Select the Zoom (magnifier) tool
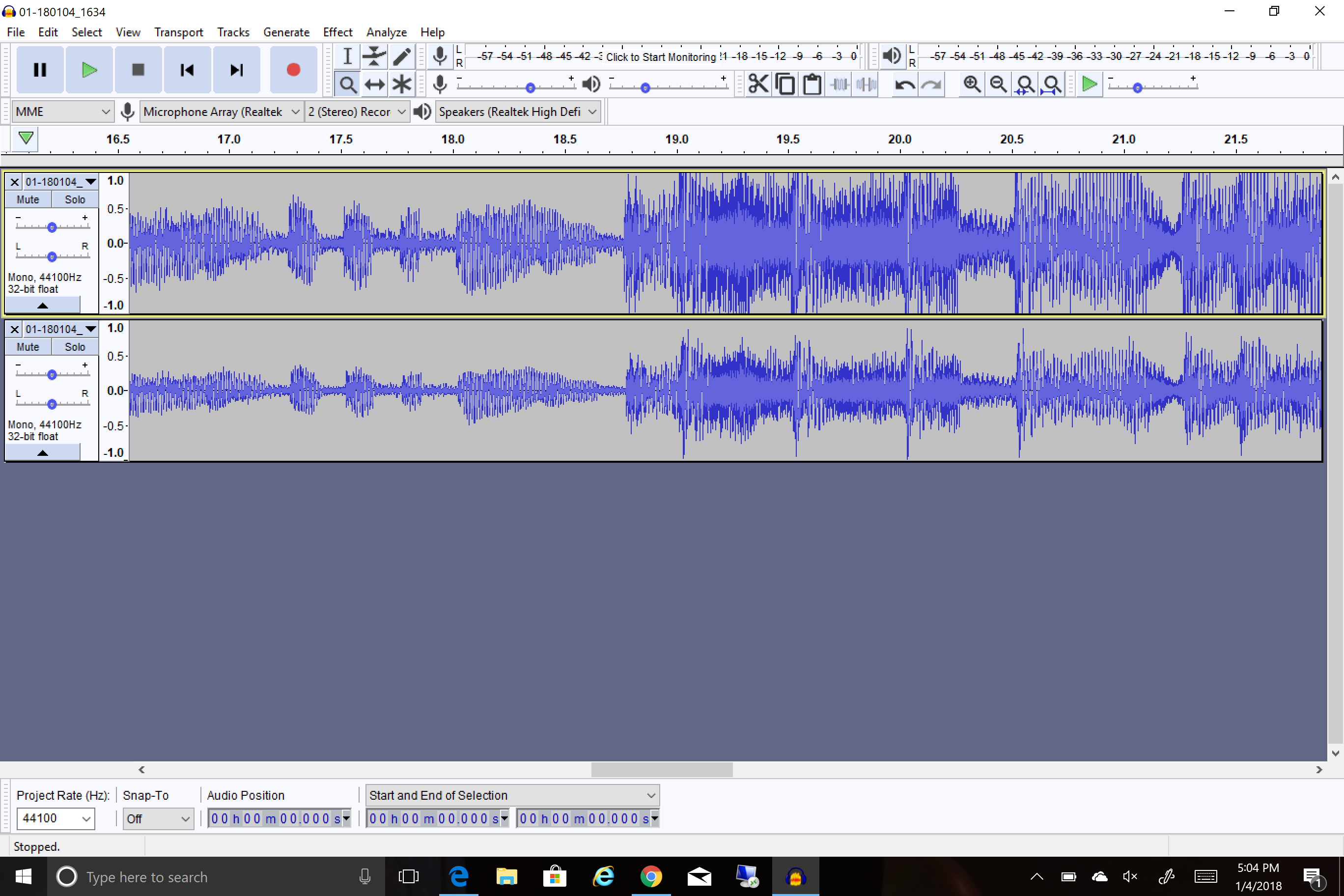This screenshot has width=1344, height=896. click(x=347, y=84)
